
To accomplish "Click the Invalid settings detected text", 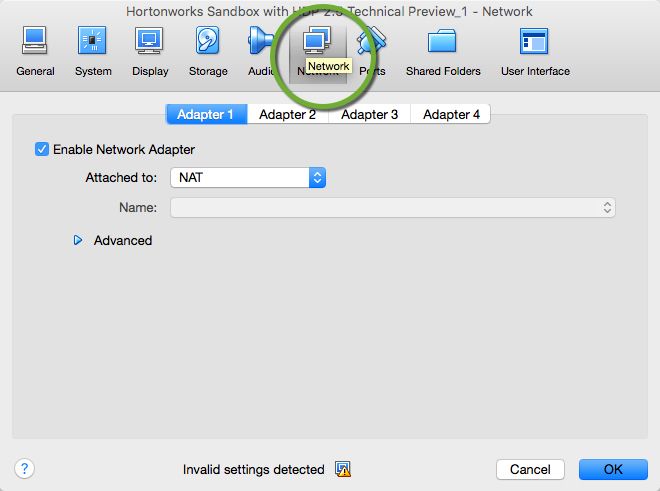I will click(253, 469).
